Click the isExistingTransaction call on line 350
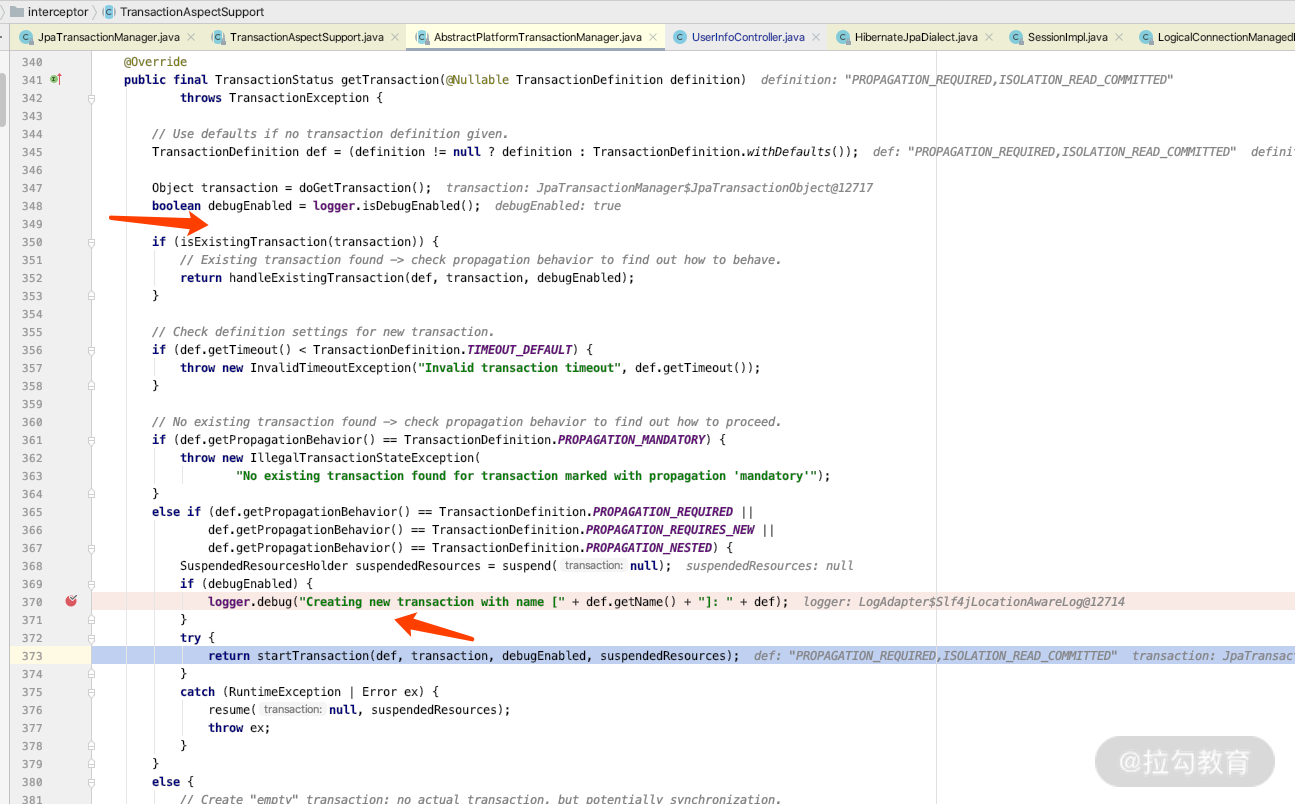Screen dimensions: 1295x804 pos(253,242)
